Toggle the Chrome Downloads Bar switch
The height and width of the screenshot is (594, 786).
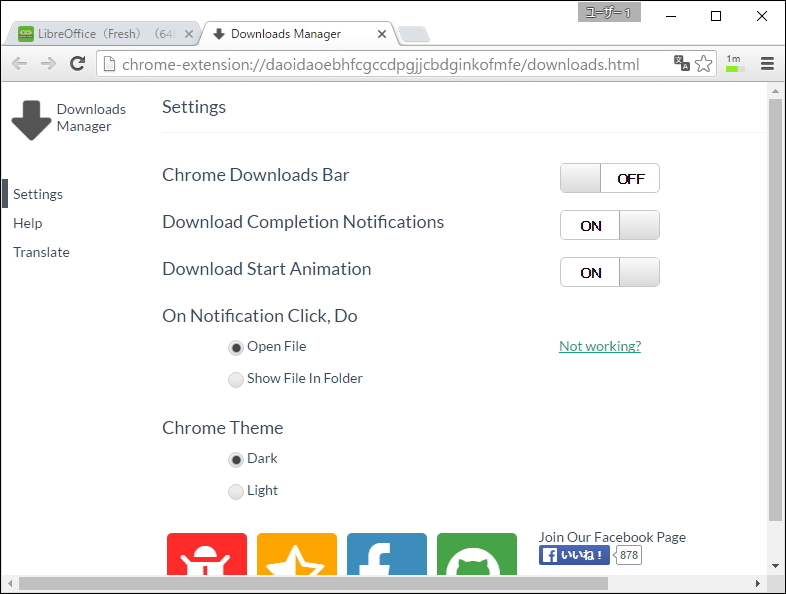coord(610,178)
